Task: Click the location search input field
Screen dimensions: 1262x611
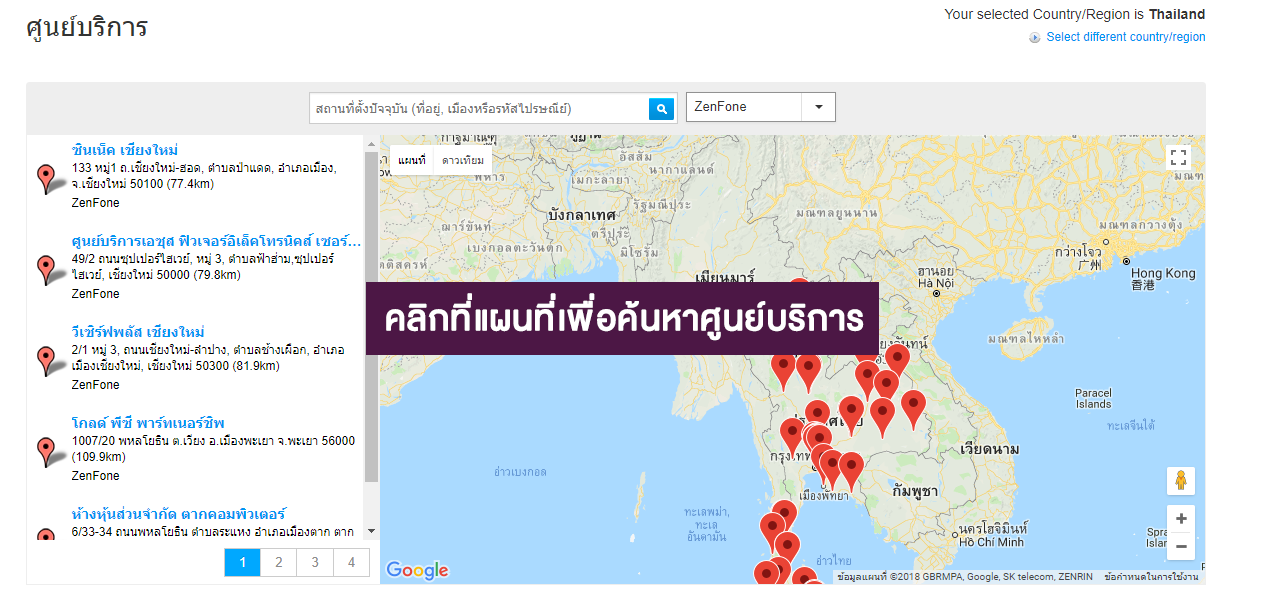Action: [479, 109]
